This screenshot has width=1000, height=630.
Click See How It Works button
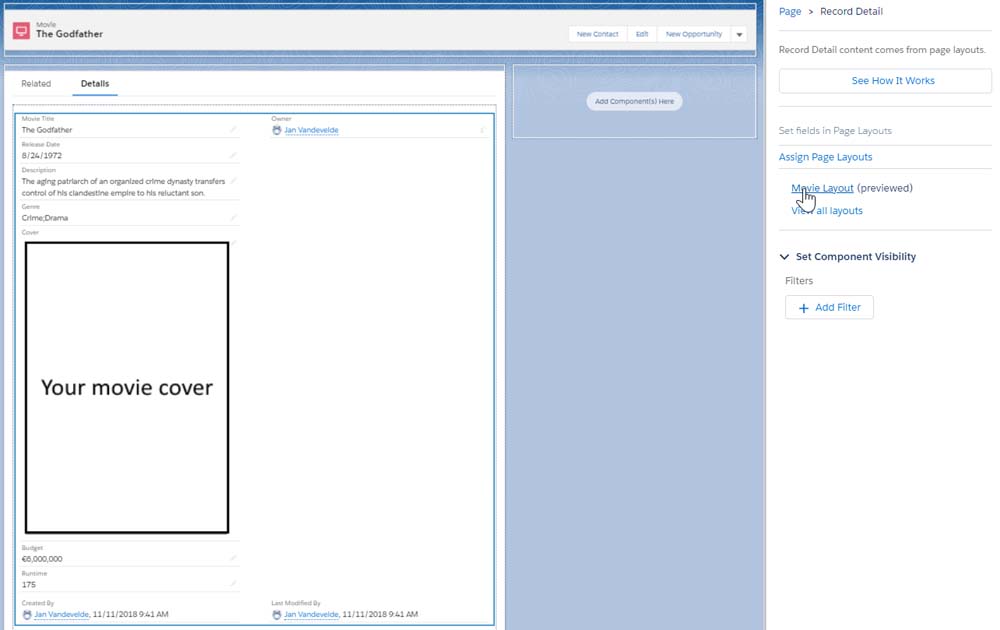coord(885,81)
